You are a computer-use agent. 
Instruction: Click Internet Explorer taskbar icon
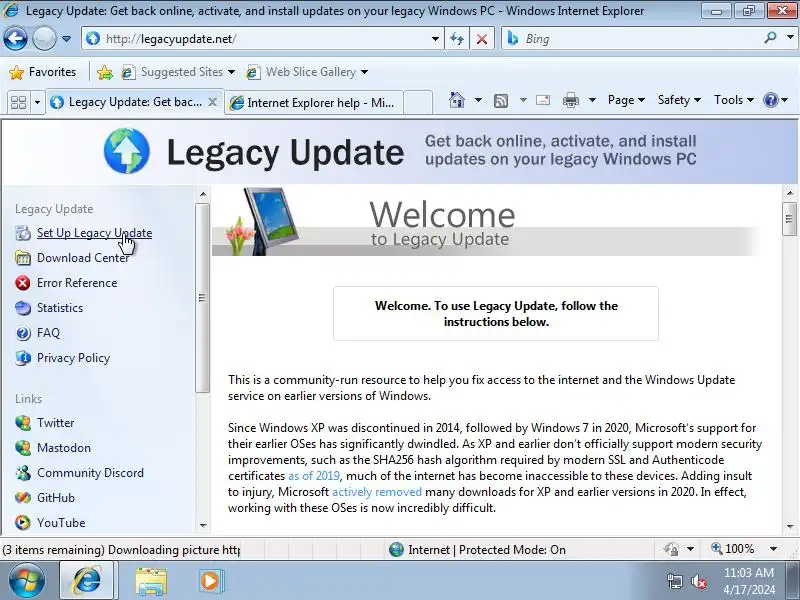88,581
